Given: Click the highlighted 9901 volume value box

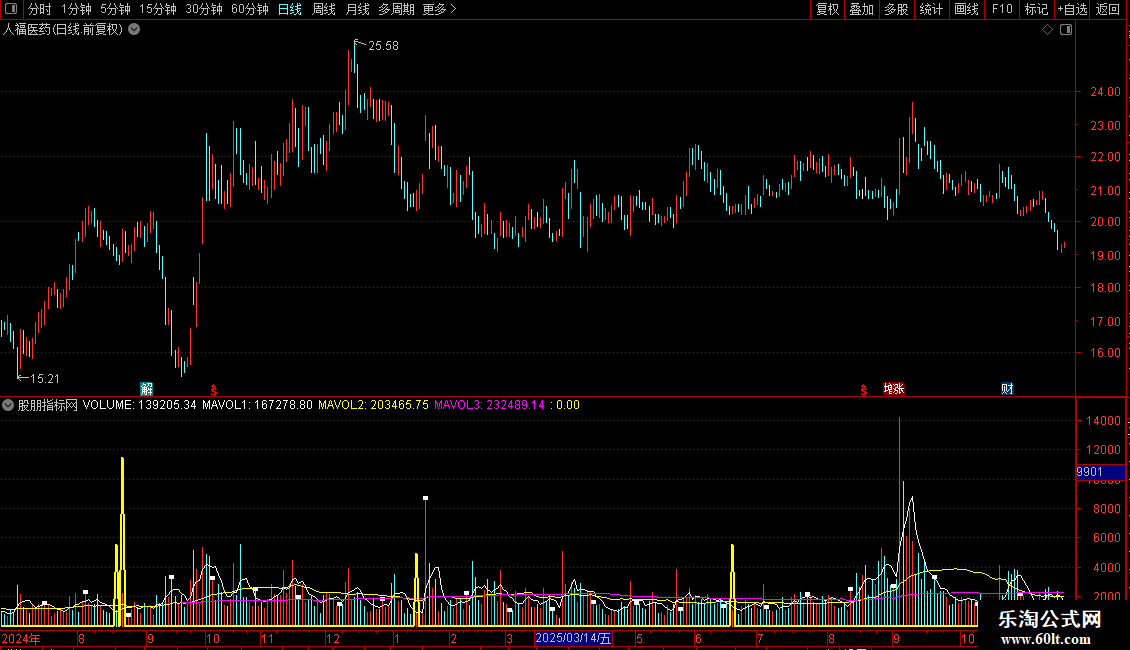Looking at the screenshot, I should click(1100, 472).
